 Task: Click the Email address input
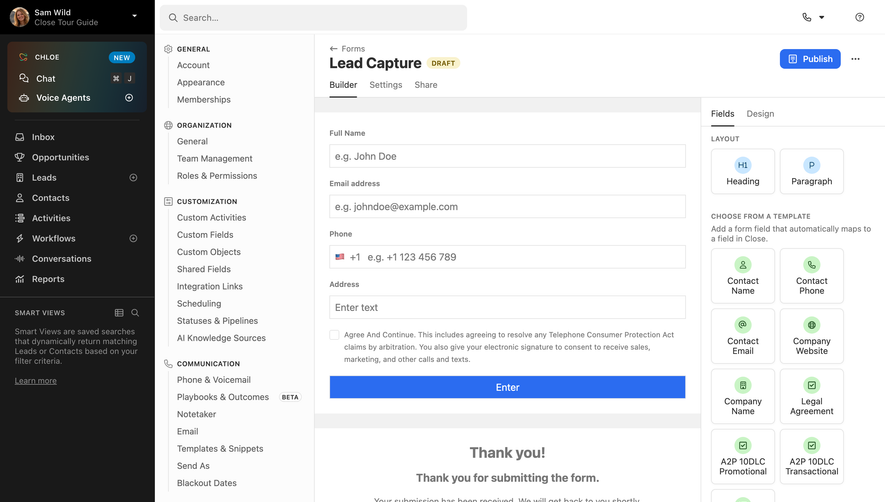coord(507,207)
